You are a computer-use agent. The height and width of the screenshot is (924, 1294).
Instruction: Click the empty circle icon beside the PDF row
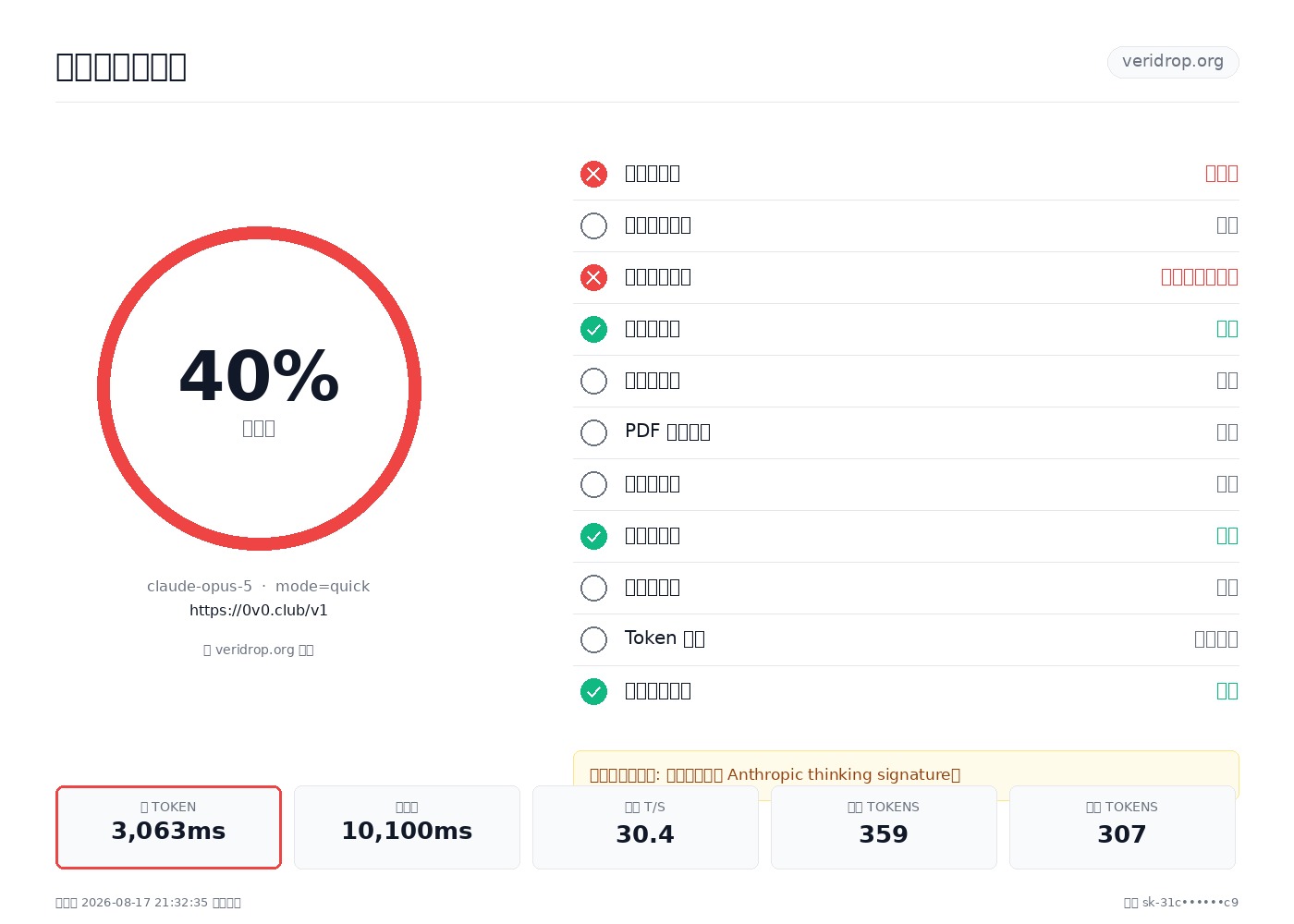593,432
